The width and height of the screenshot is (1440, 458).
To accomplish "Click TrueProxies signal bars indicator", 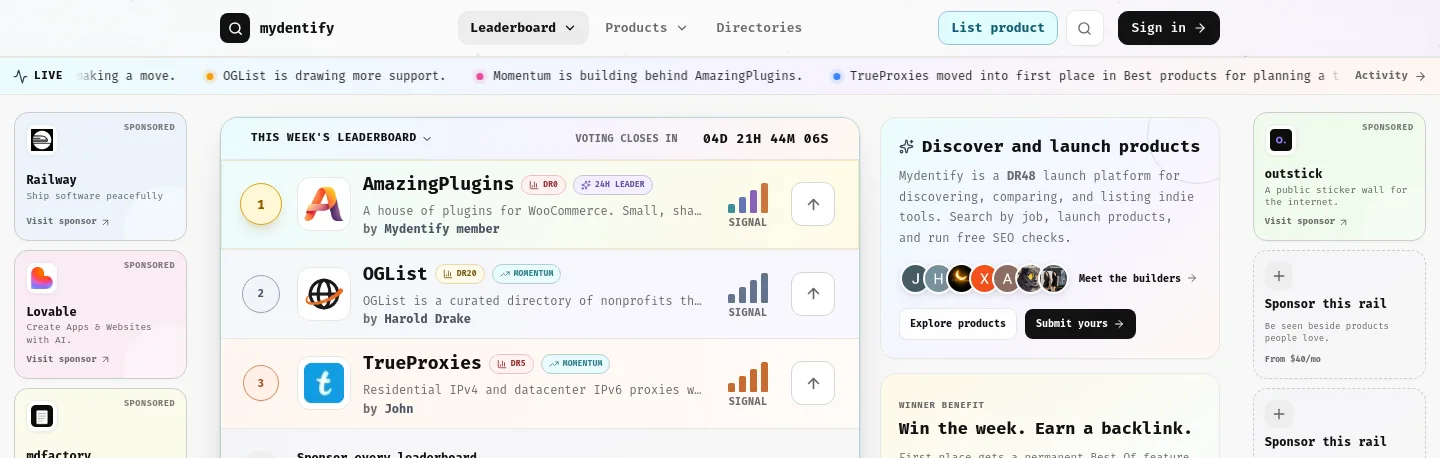I will point(748,377).
